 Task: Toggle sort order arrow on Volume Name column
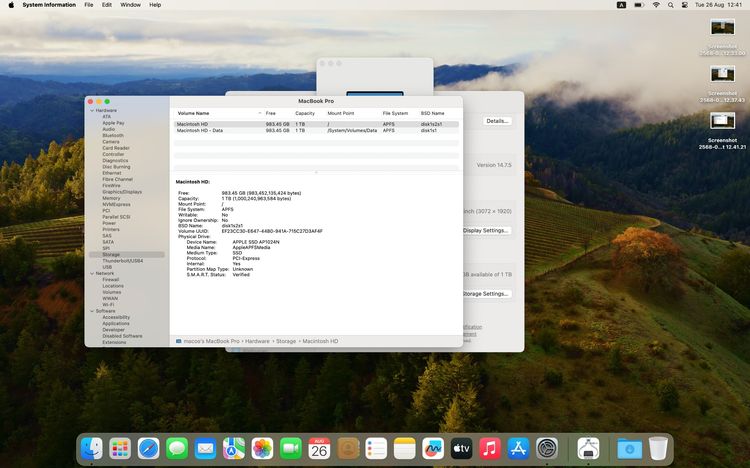click(x=260, y=113)
